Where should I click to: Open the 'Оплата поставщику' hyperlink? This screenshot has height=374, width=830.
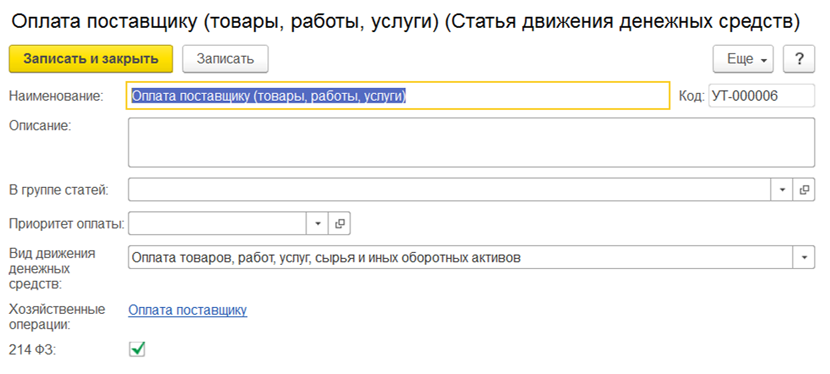tap(188, 310)
